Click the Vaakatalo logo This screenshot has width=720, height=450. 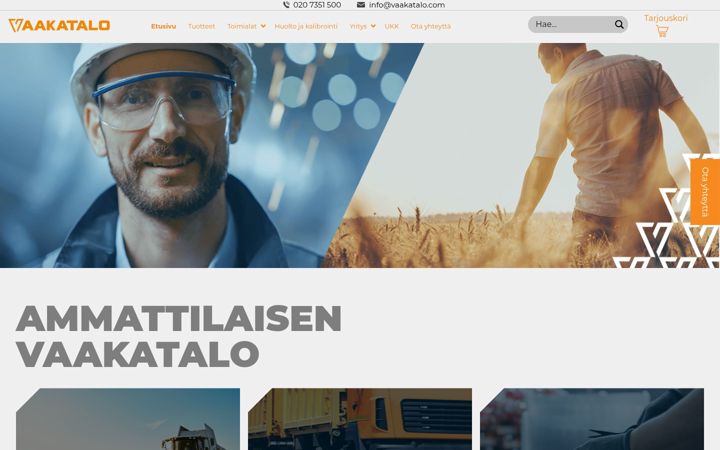(59, 25)
